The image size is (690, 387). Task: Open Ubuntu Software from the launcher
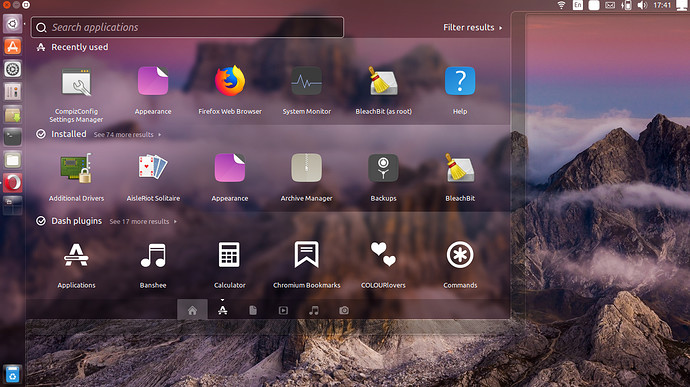(13, 46)
